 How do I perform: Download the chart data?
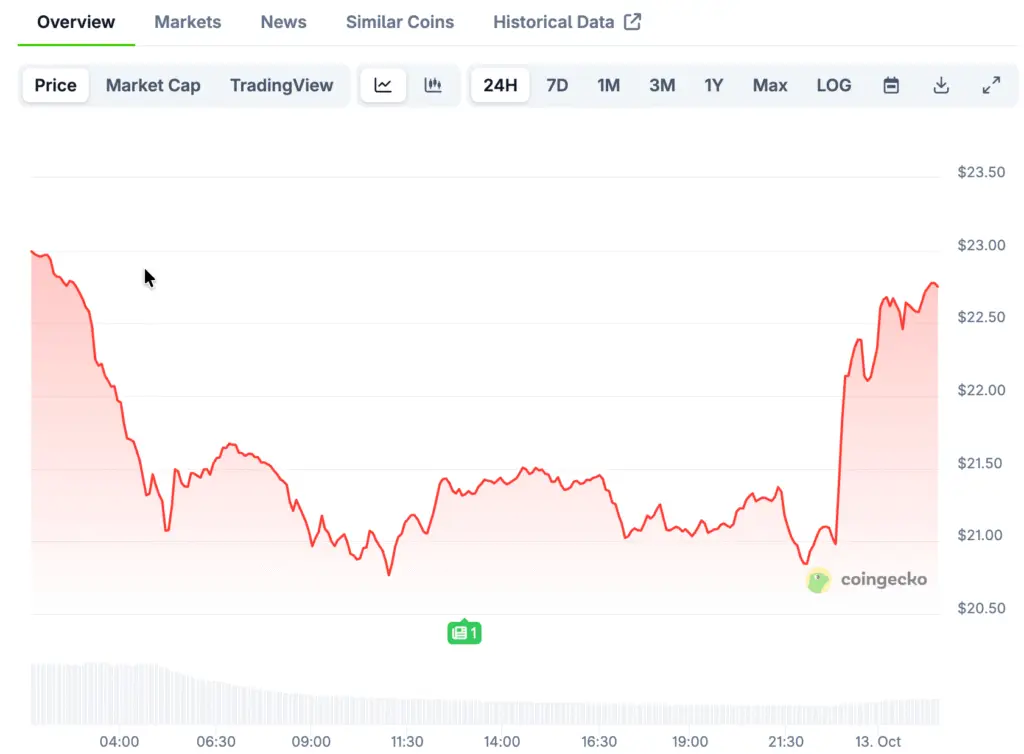pyautogui.click(x=941, y=85)
